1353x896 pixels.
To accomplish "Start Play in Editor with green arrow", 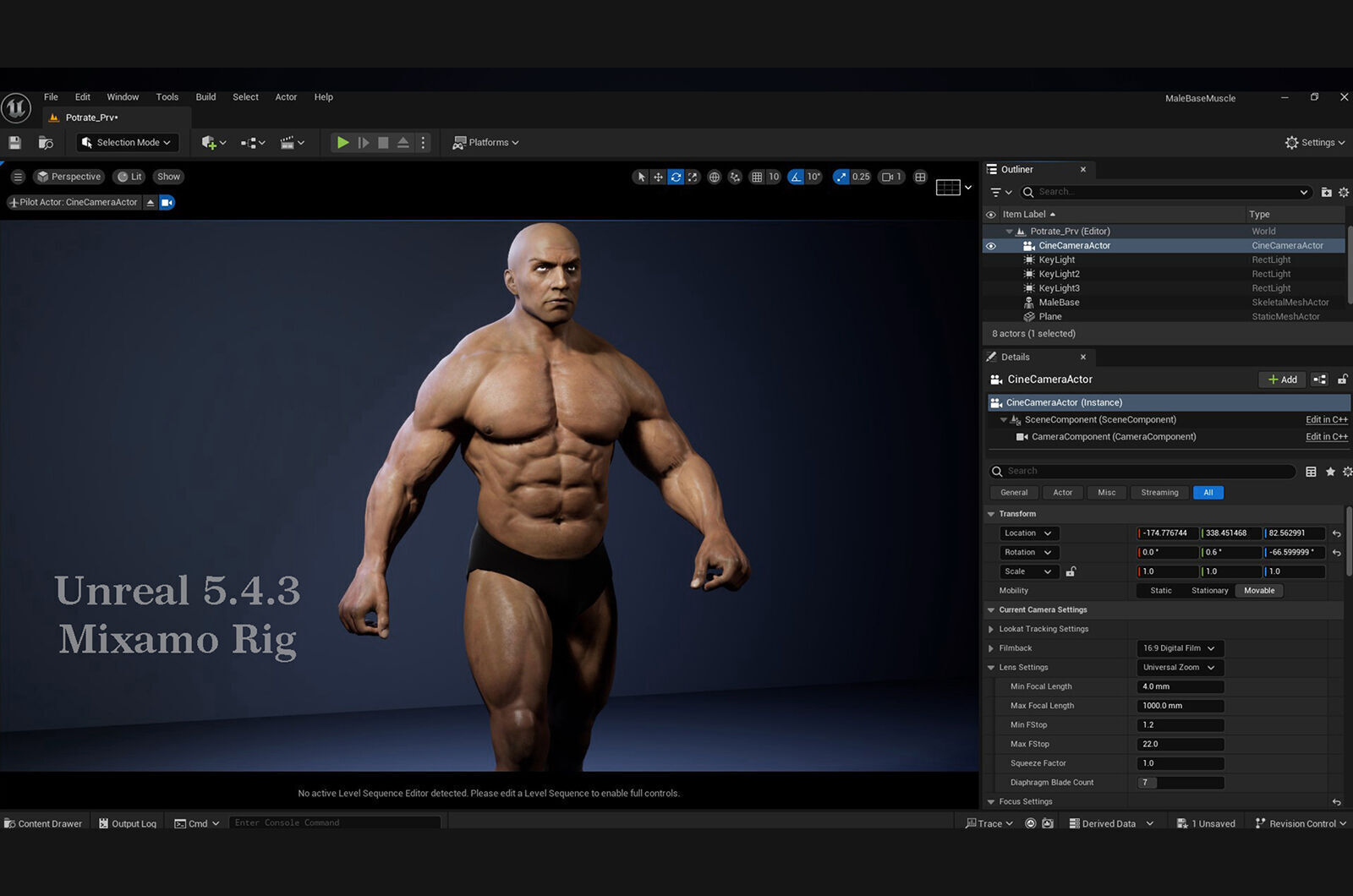I will click(342, 143).
